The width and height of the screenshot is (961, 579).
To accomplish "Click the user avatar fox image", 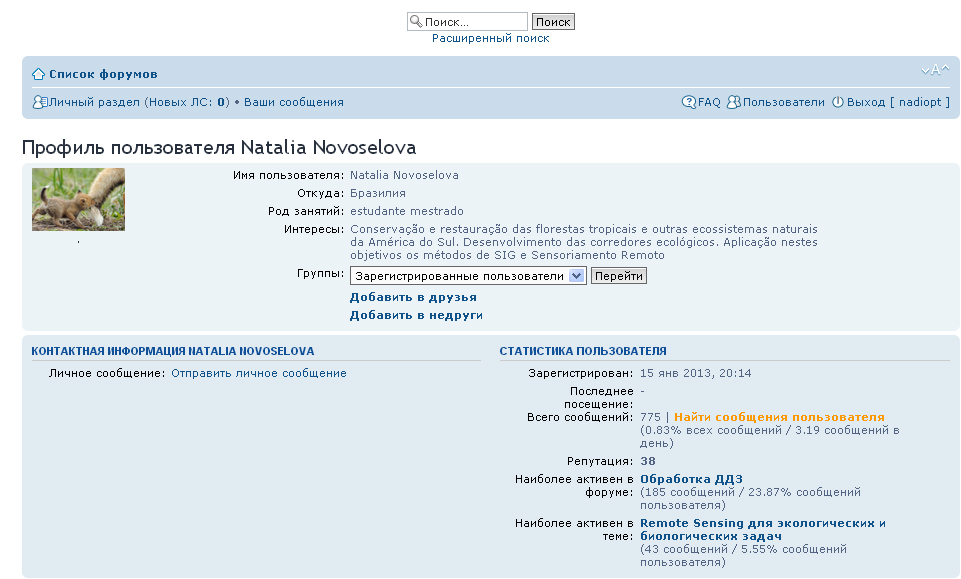I will [78, 200].
